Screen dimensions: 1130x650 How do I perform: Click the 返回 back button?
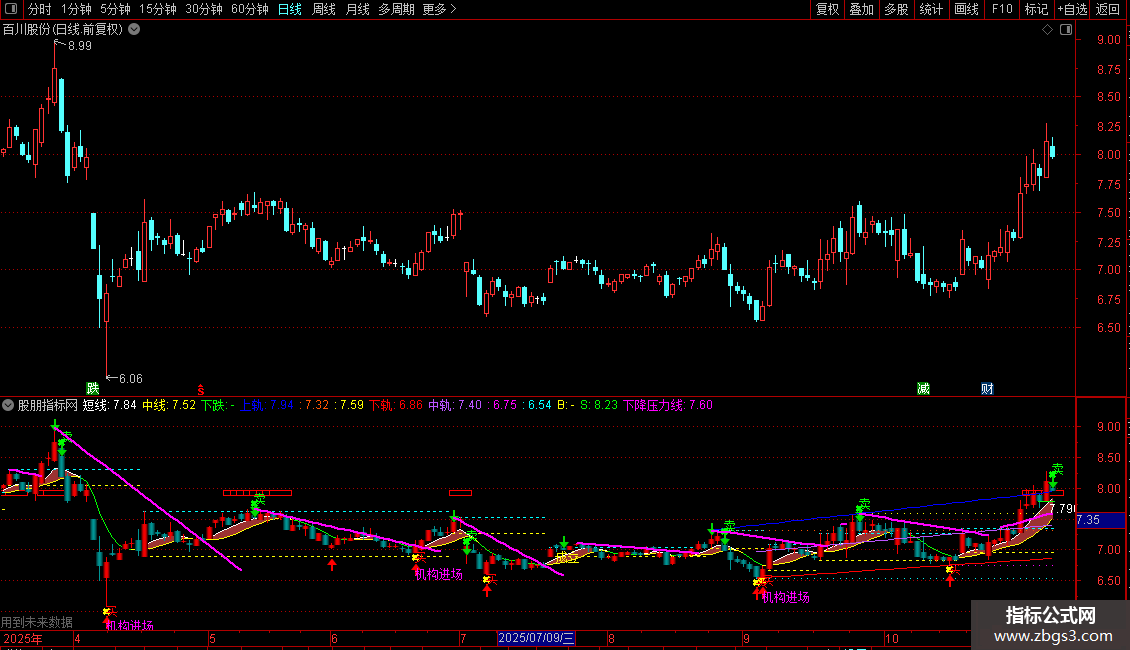pos(1108,9)
